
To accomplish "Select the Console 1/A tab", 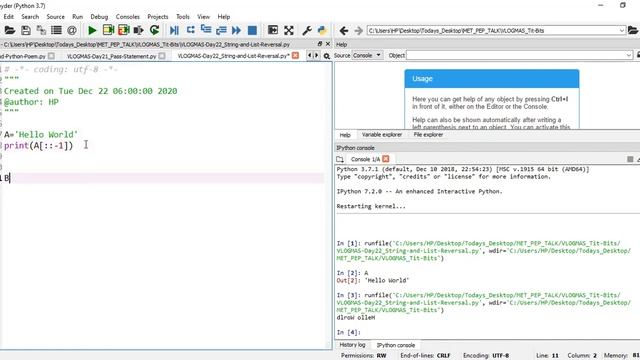I will coord(365,159).
